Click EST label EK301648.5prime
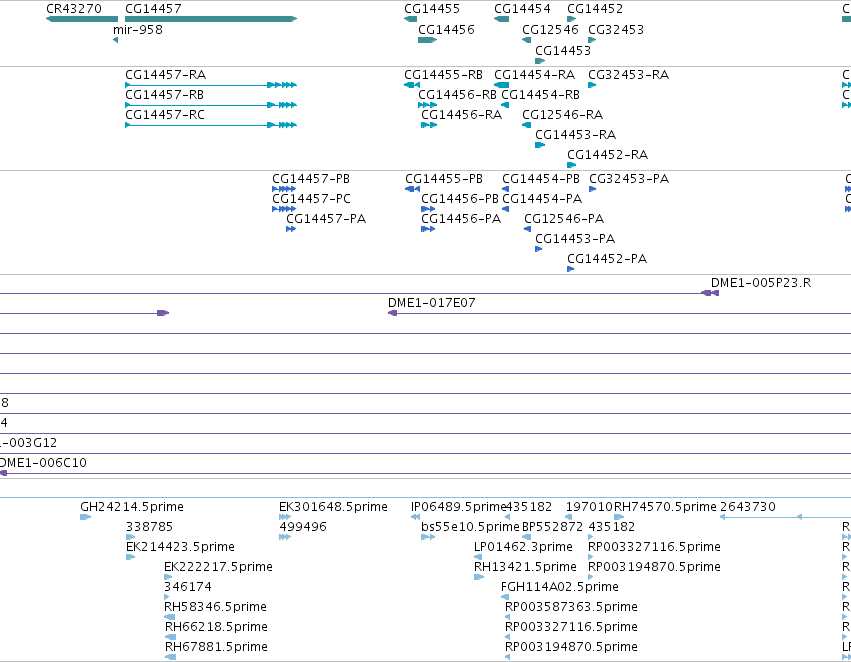Screen dimensions: 851x662 [x=333, y=507]
